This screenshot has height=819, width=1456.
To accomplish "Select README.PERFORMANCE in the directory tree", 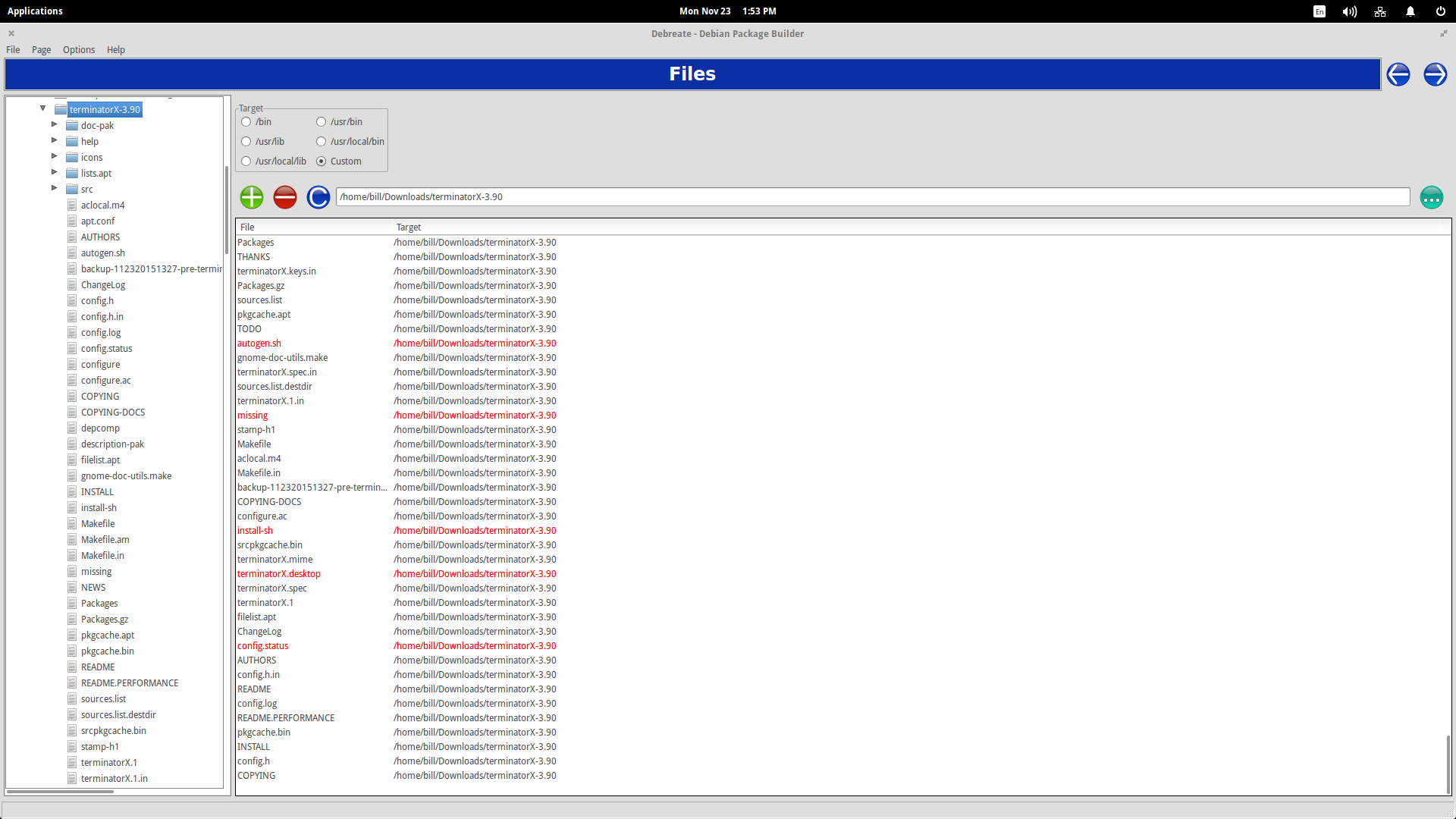I will (x=130, y=683).
